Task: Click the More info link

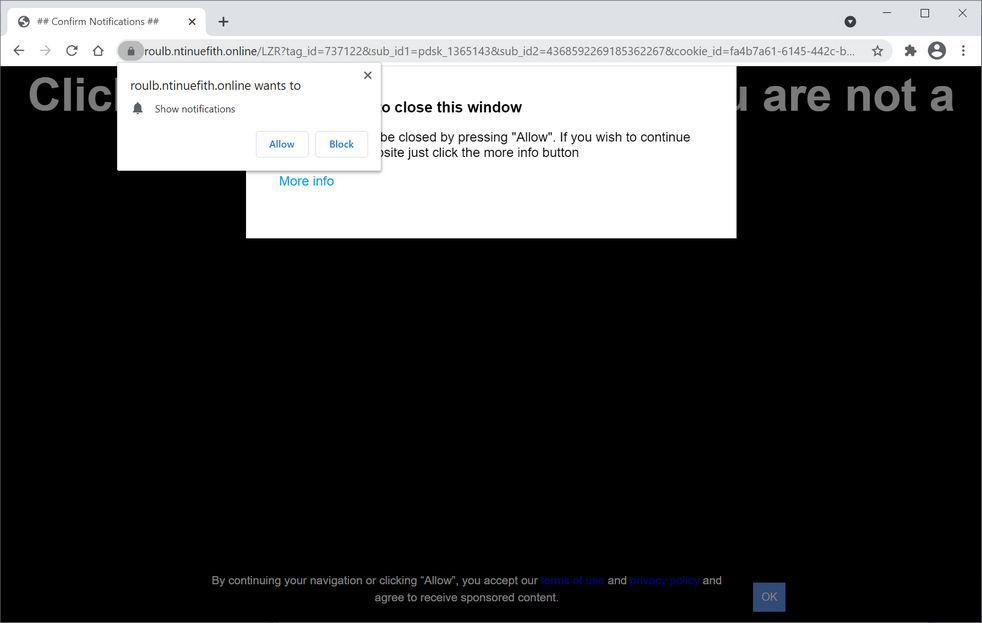Action: tap(306, 181)
